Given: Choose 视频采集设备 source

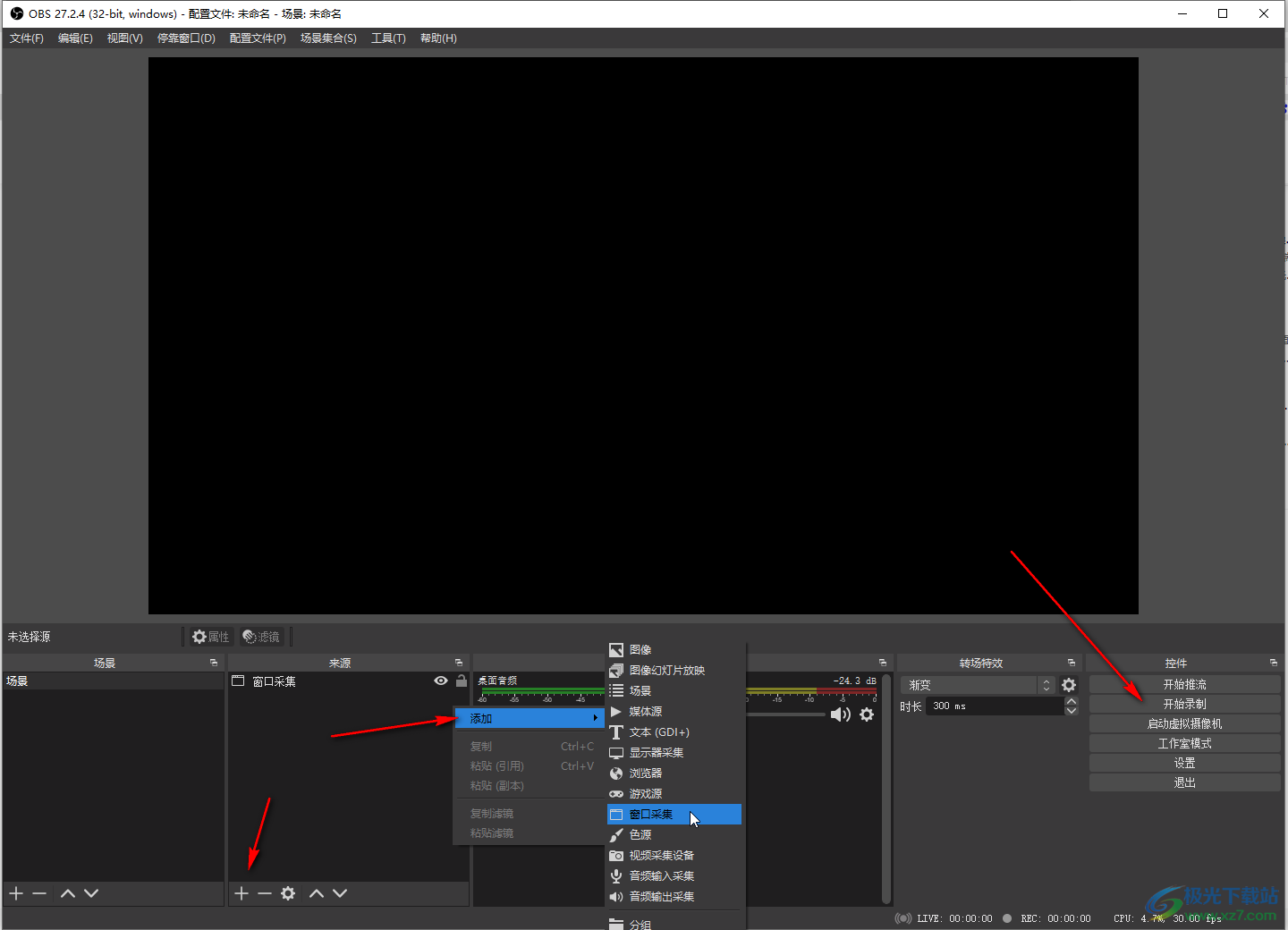Looking at the screenshot, I should [674, 856].
